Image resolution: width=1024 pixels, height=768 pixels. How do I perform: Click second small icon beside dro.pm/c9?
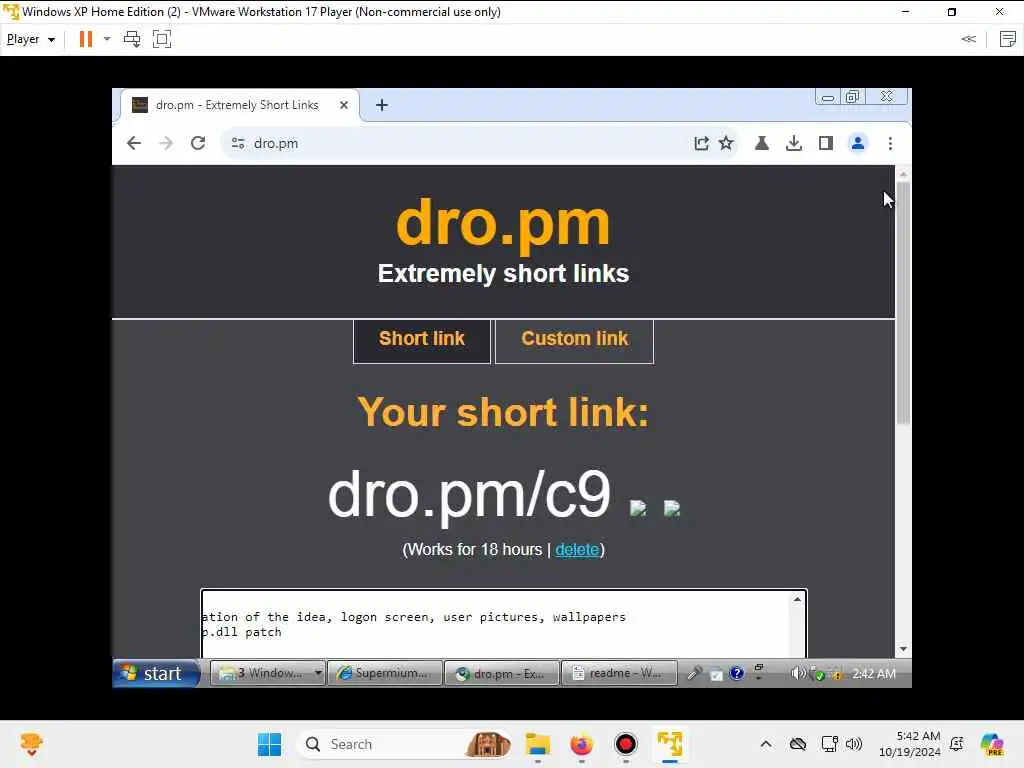click(x=672, y=508)
